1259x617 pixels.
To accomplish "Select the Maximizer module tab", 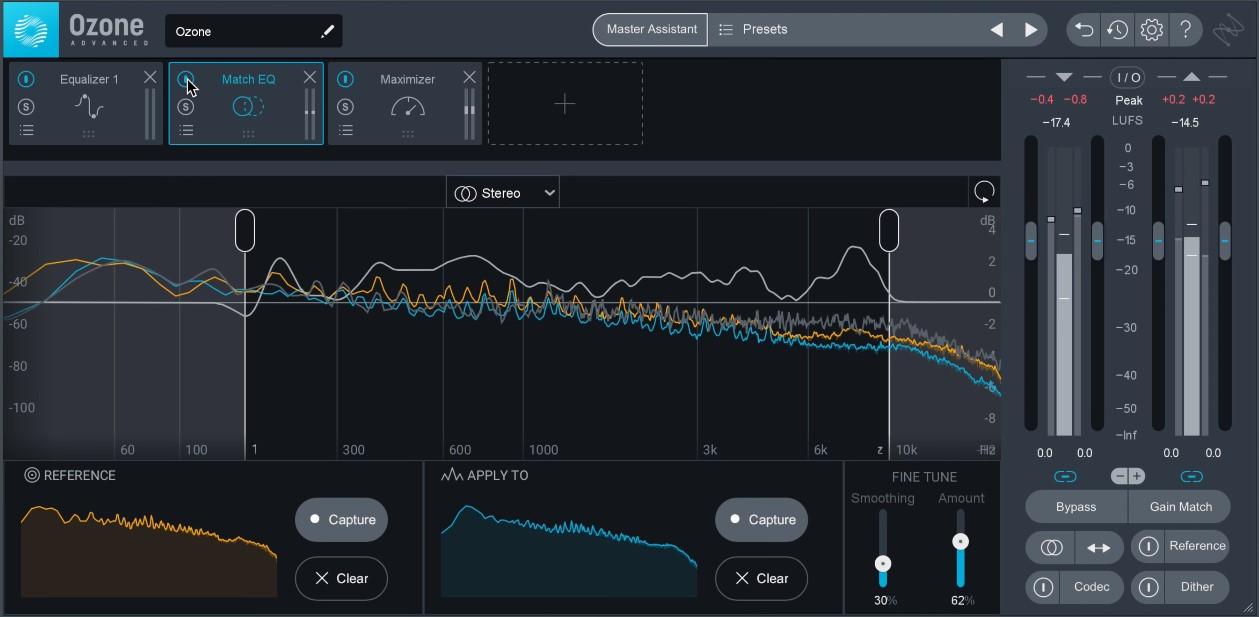I will 407,103.
